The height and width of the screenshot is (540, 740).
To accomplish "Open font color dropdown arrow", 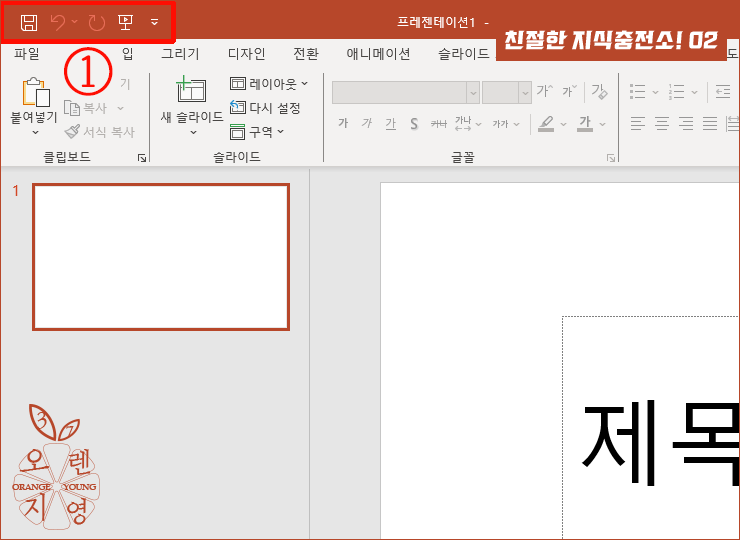I will pyautogui.click(x=603, y=124).
